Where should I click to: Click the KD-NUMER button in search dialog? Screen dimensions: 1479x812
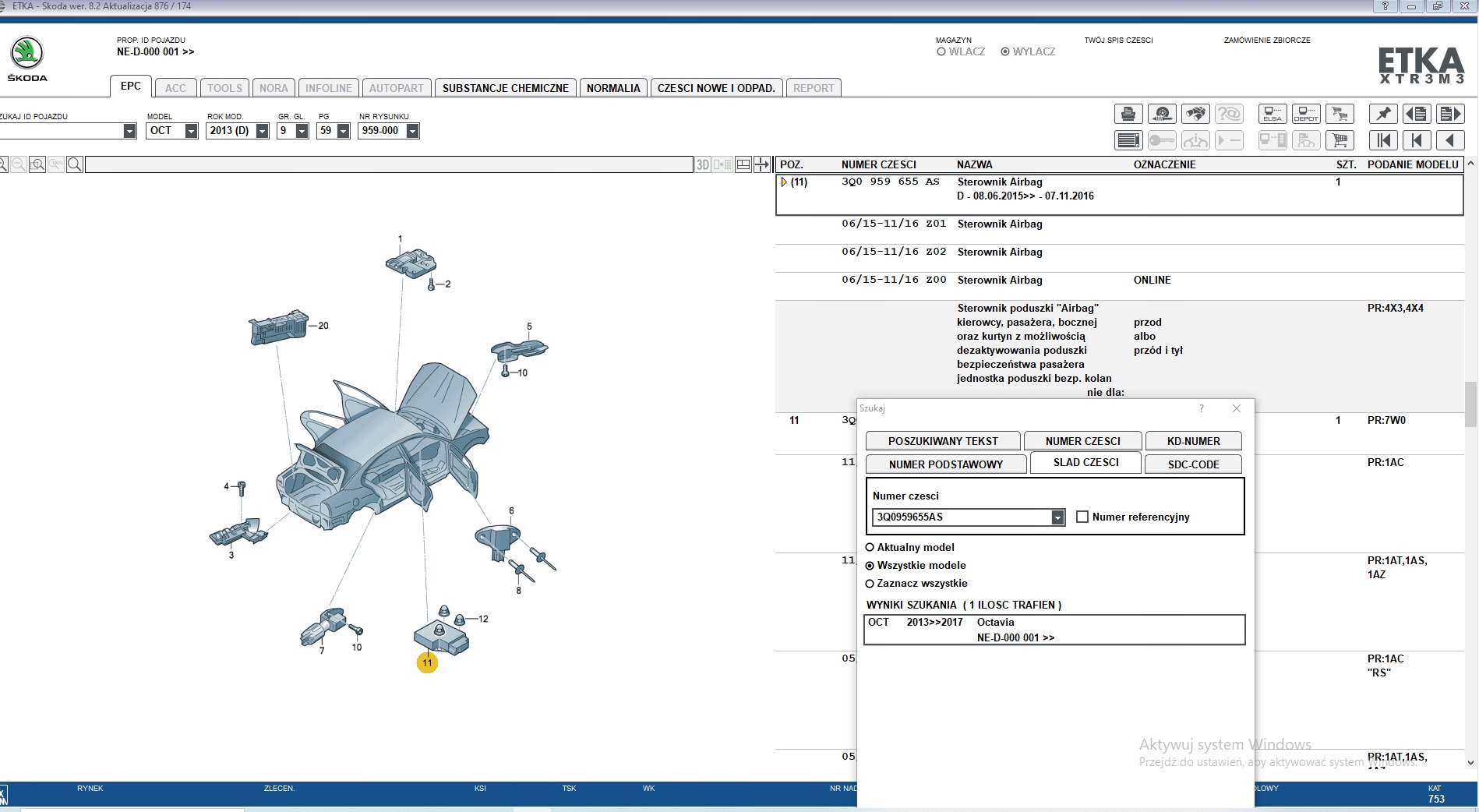pos(1192,441)
